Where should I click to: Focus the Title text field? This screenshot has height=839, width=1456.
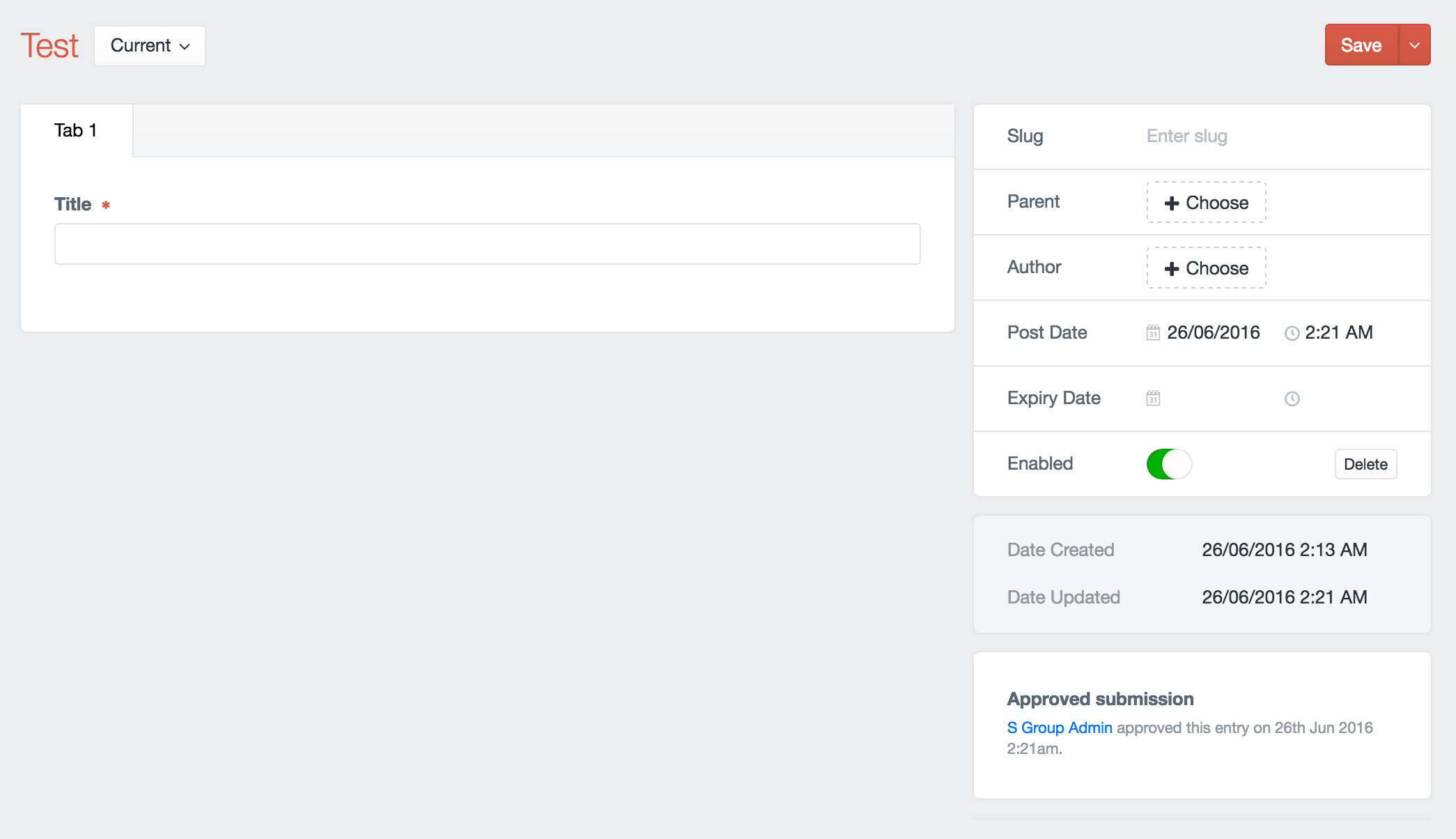point(487,244)
